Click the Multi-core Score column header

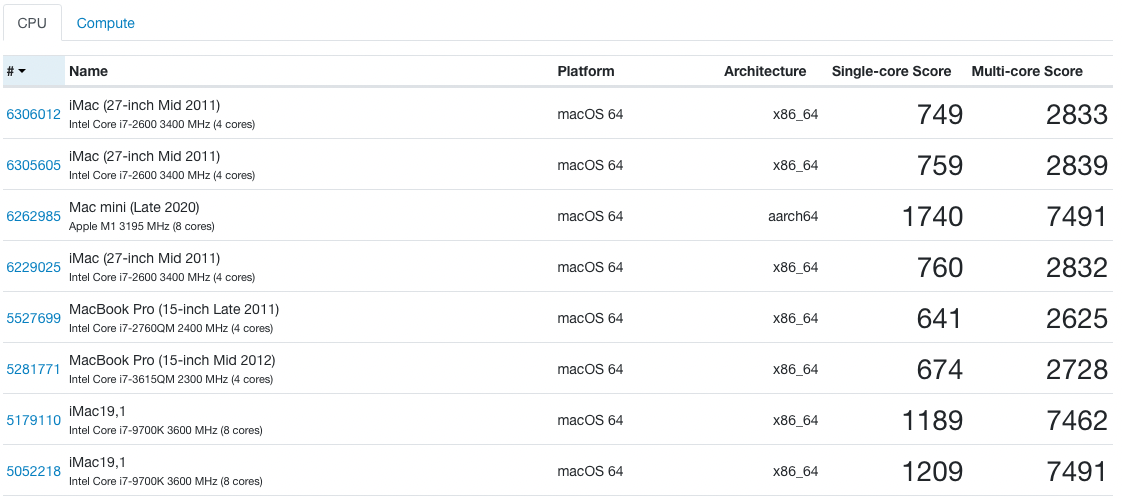[1026, 71]
